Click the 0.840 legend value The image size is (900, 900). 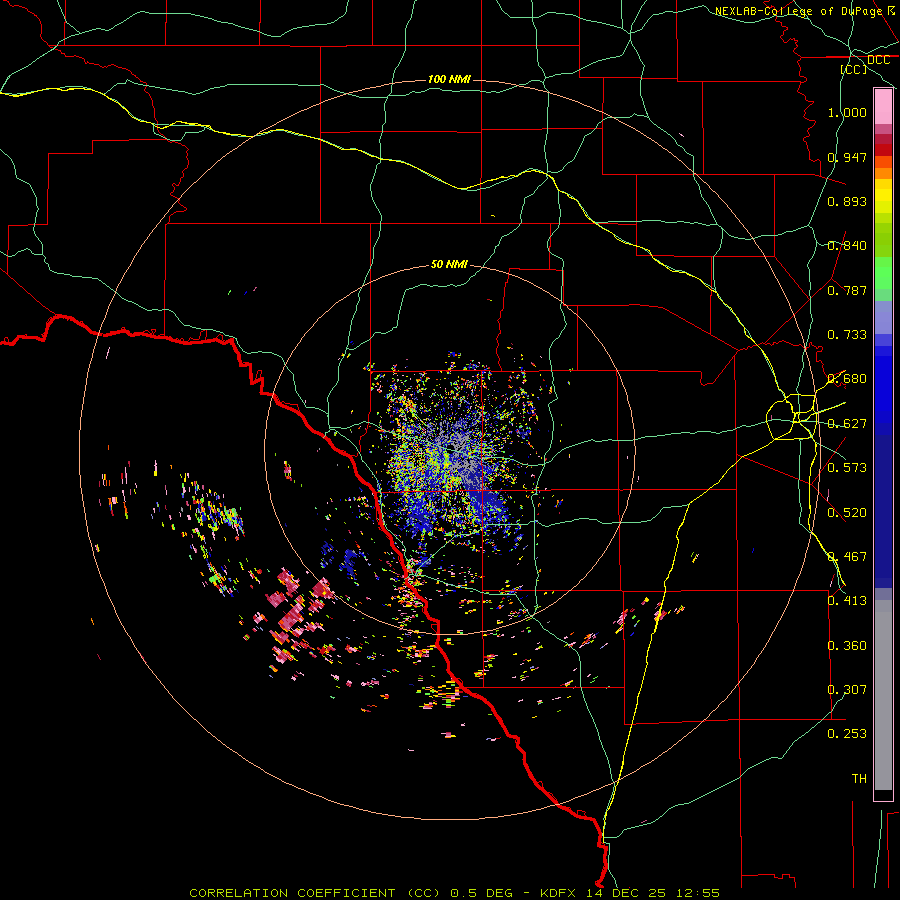(847, 246)
